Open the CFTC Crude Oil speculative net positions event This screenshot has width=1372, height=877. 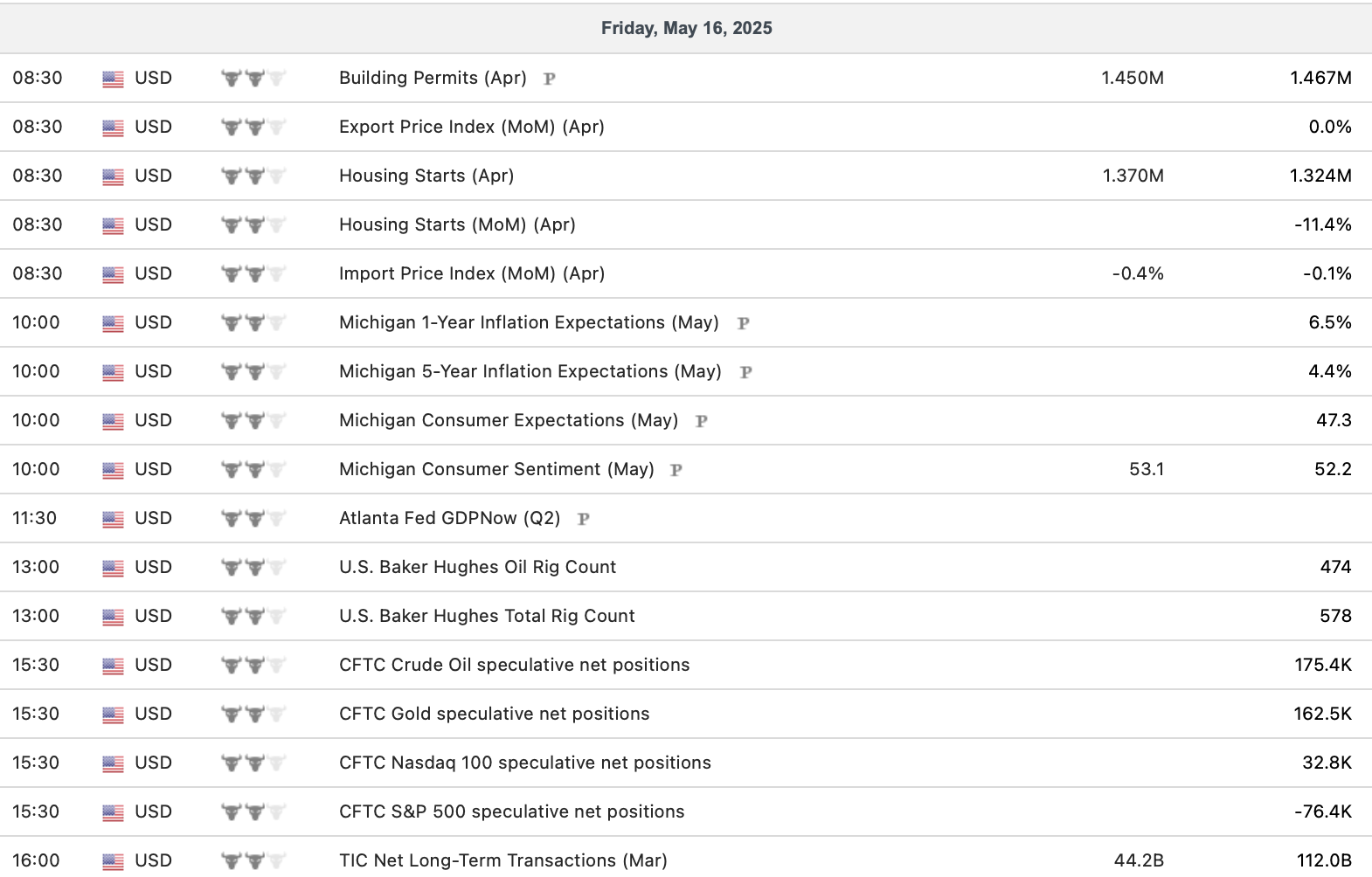[x=514, y=665]
